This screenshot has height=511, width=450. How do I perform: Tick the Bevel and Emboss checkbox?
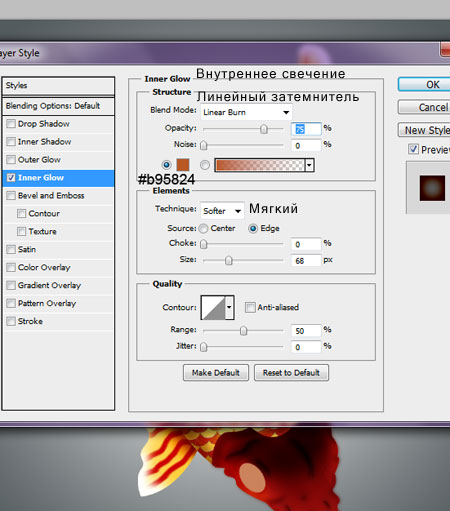click(11, 195)
